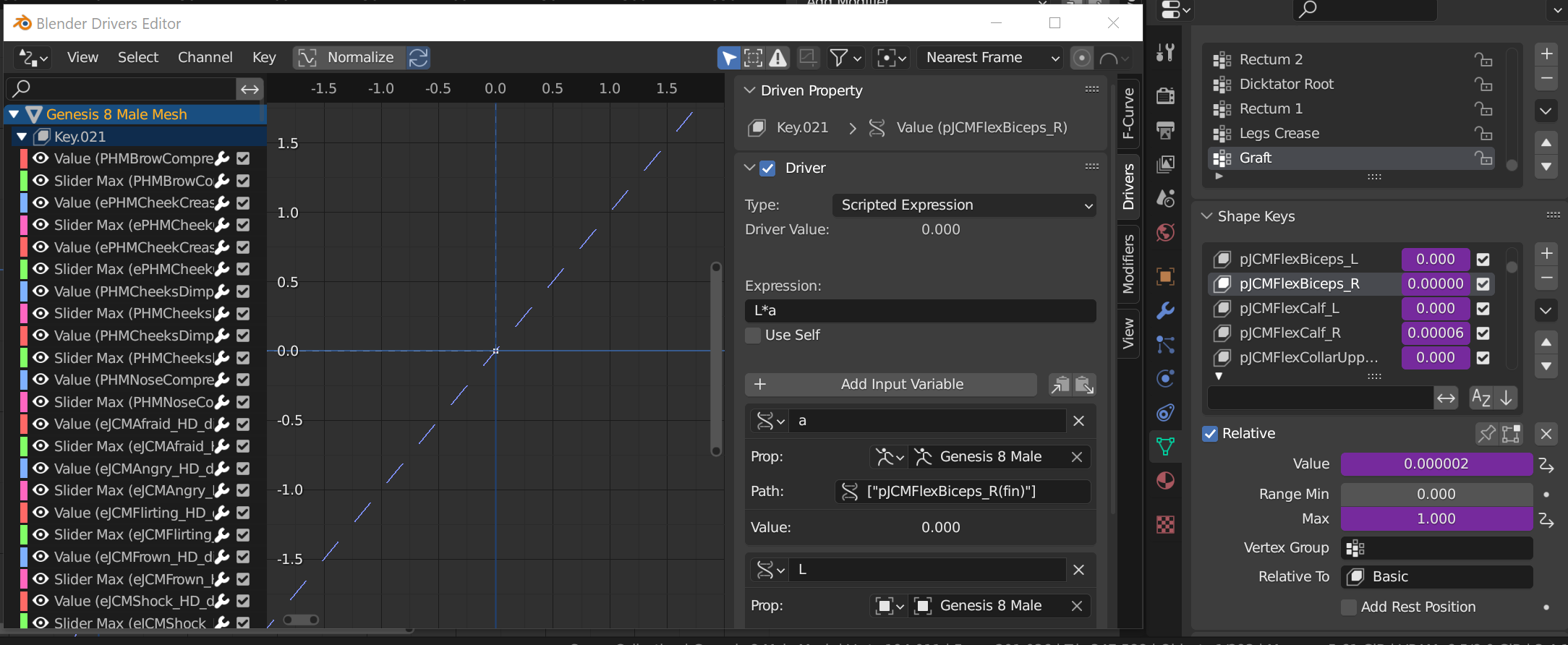The width and height of the screenshot is (1568, 645).
Task: Disable the Driver checkbox
Action: (x=767, y=168)
